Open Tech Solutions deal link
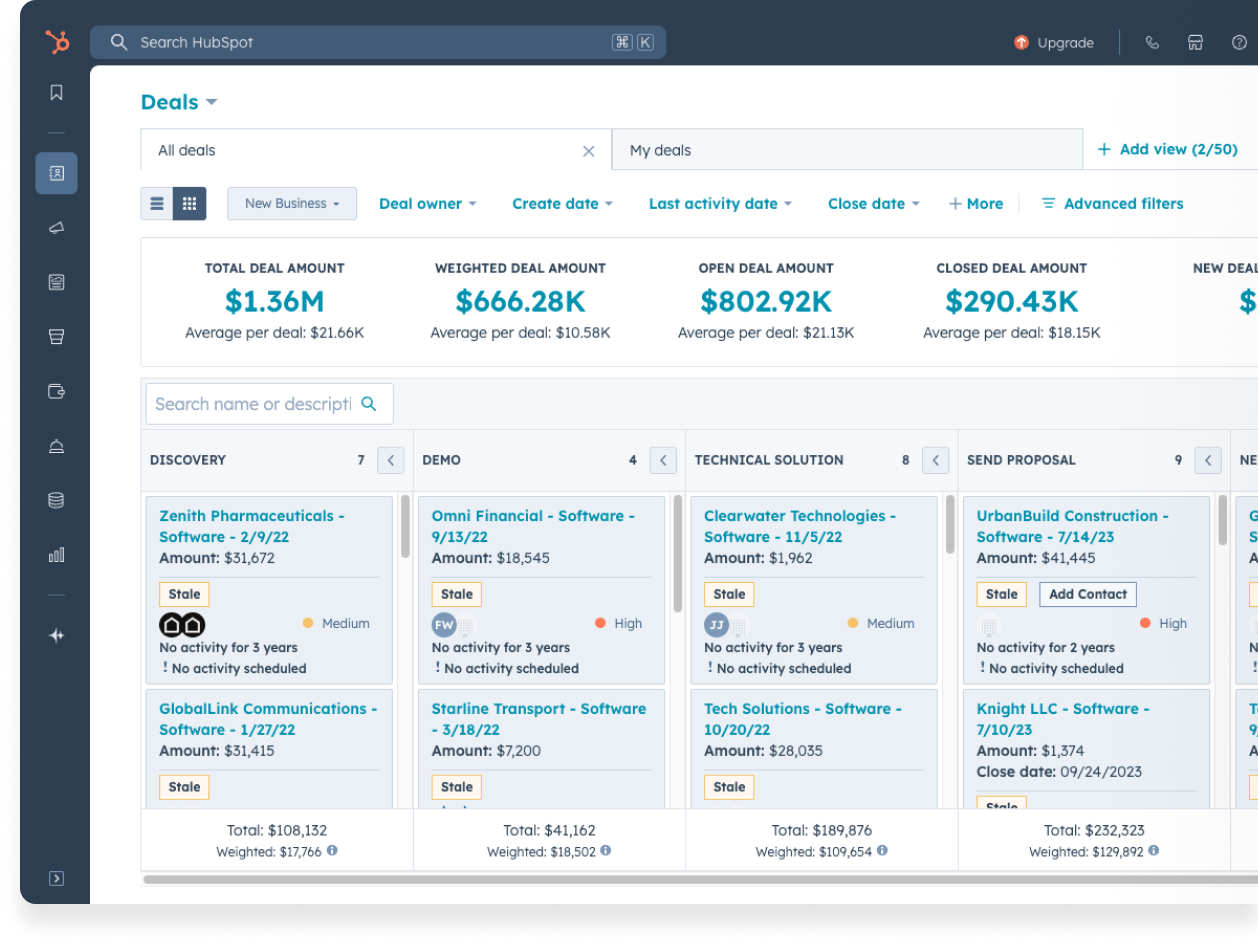The width and height of the screenshot is (1258, 944). (x=803, y=719)
